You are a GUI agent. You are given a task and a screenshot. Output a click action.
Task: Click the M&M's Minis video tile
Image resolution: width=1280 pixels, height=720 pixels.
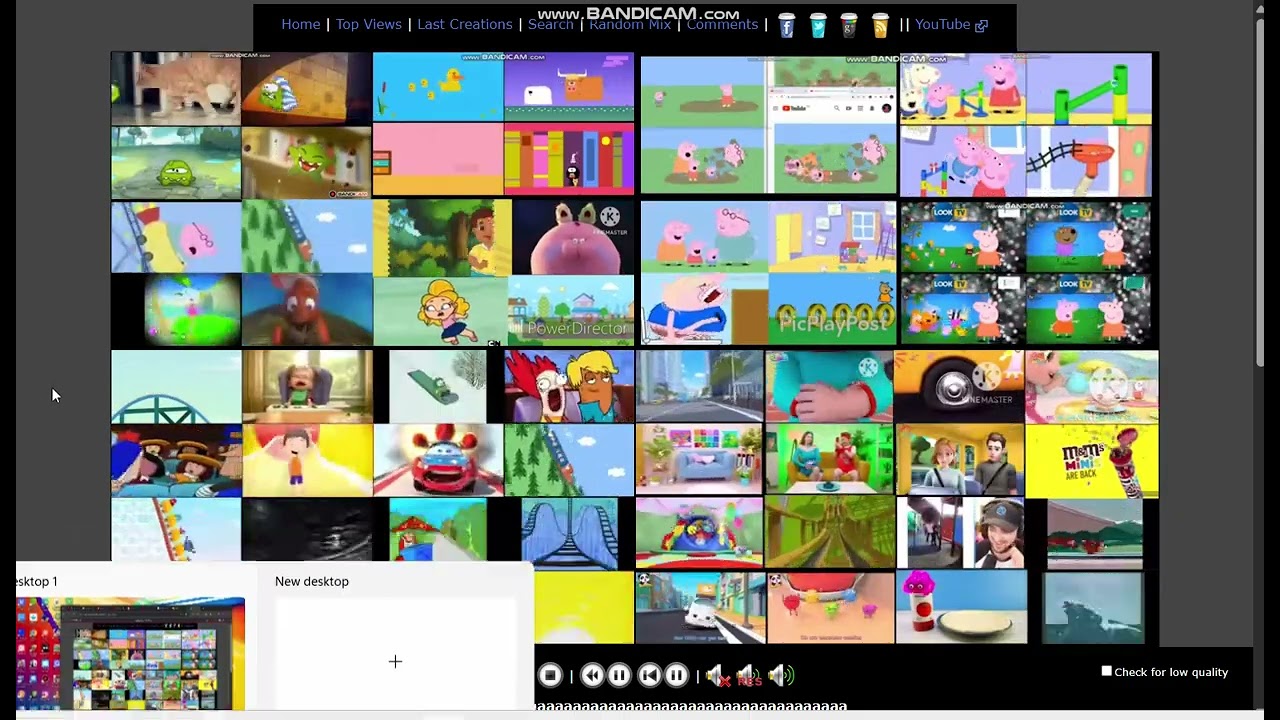point(1092,460)
